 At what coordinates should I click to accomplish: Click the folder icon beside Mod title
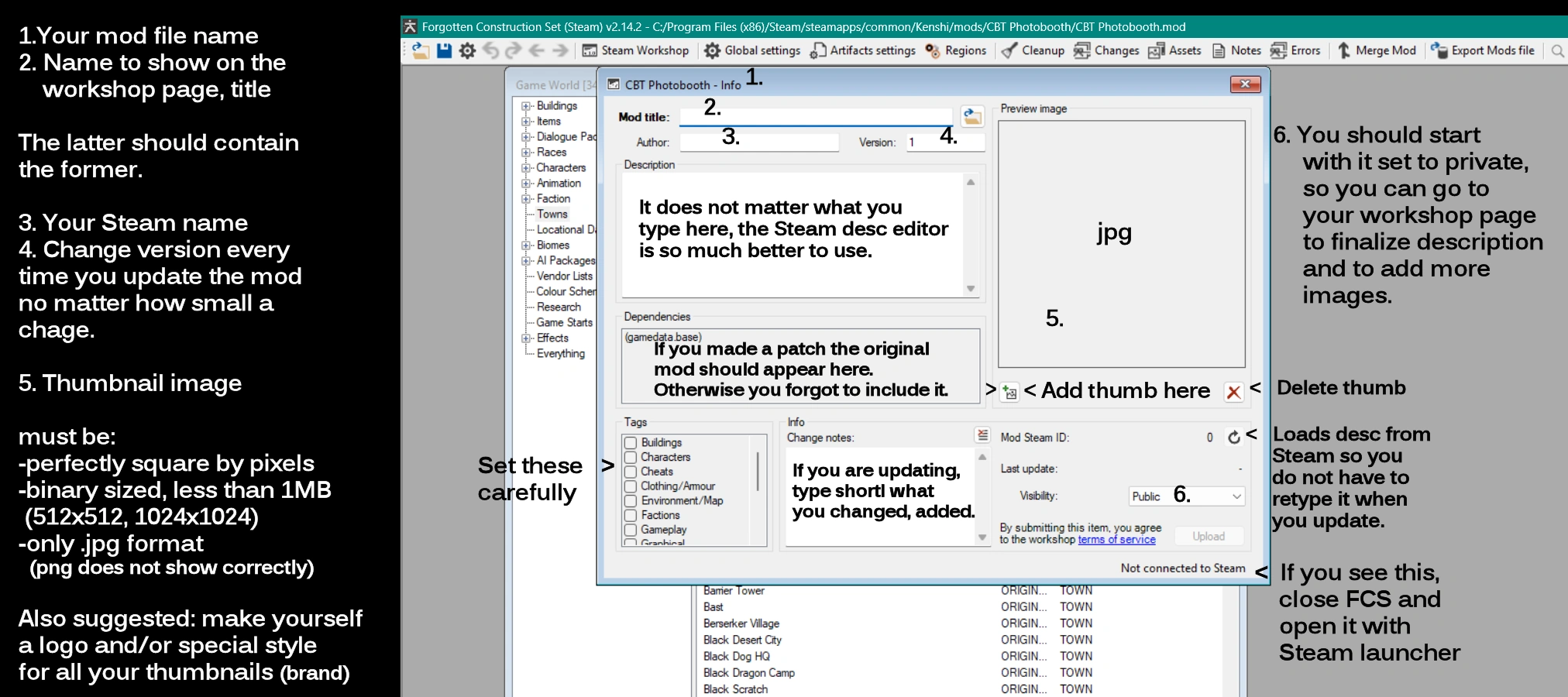[972, 117]
